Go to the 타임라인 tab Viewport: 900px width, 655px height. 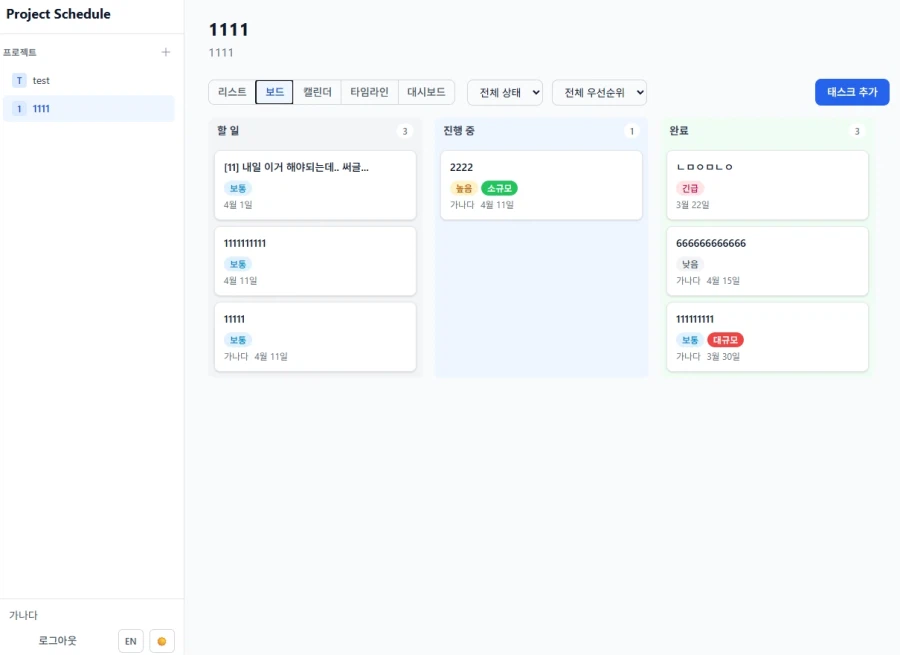click(x=369, y=92)
